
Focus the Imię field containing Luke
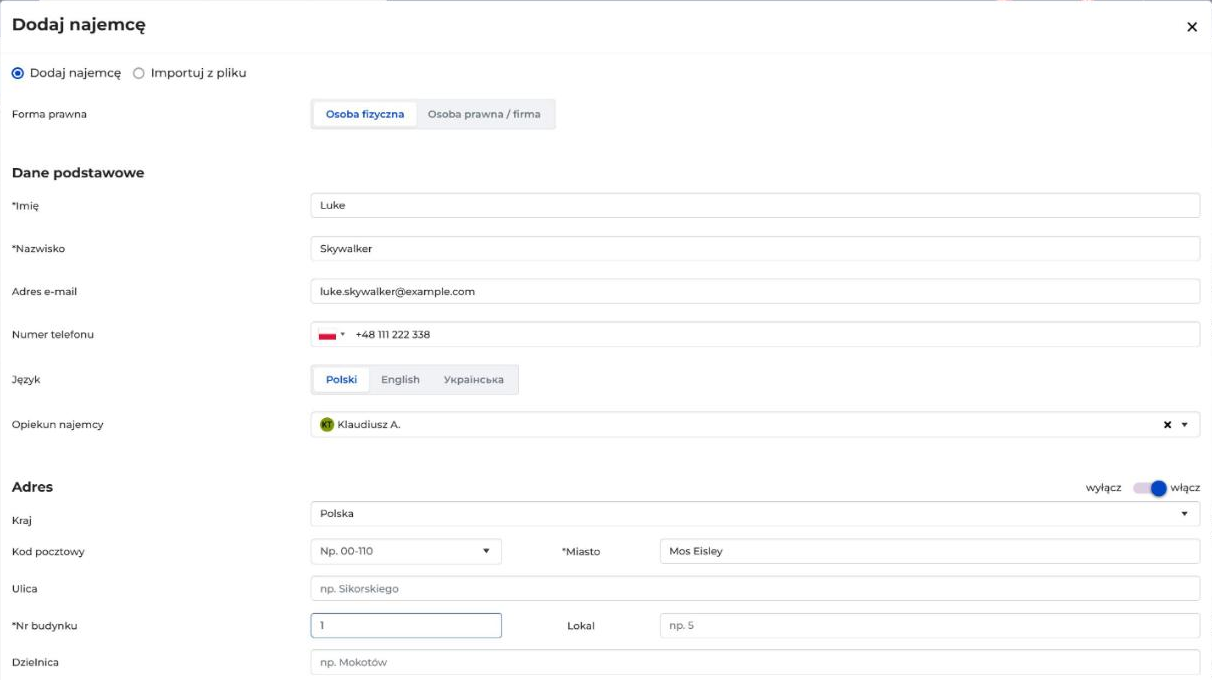[755, 205]
